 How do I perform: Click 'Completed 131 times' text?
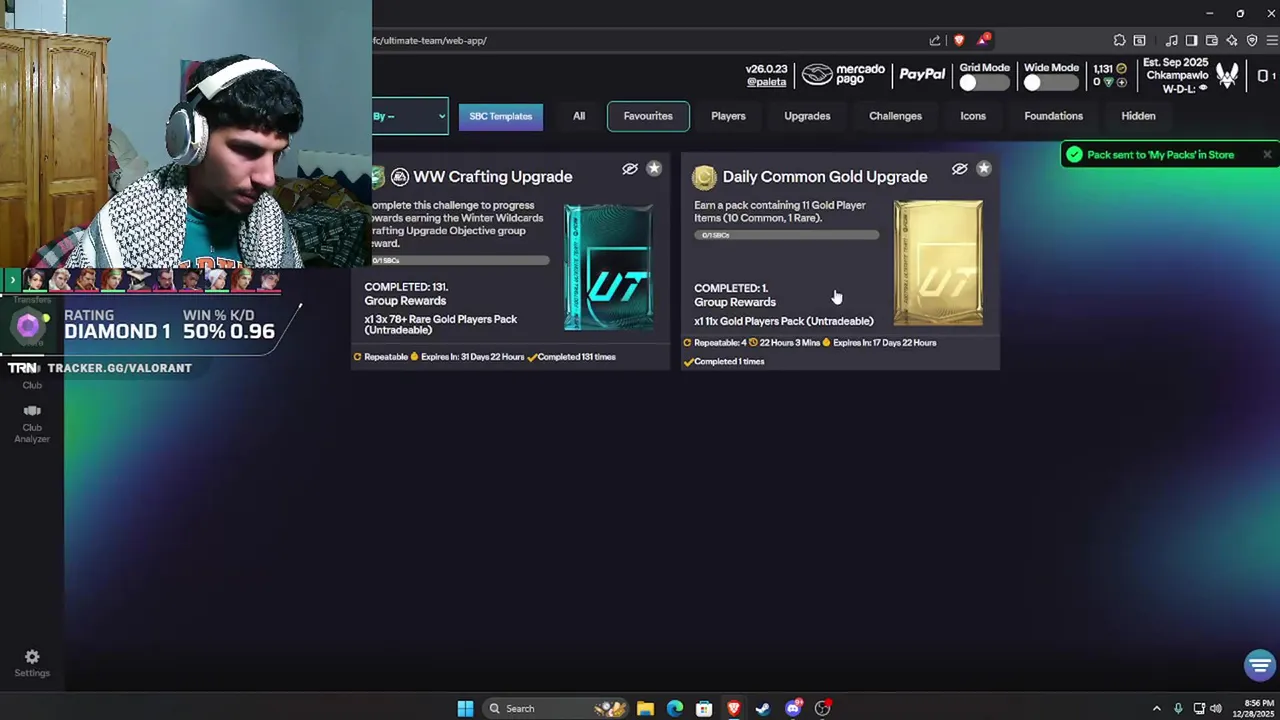(576, 357)
